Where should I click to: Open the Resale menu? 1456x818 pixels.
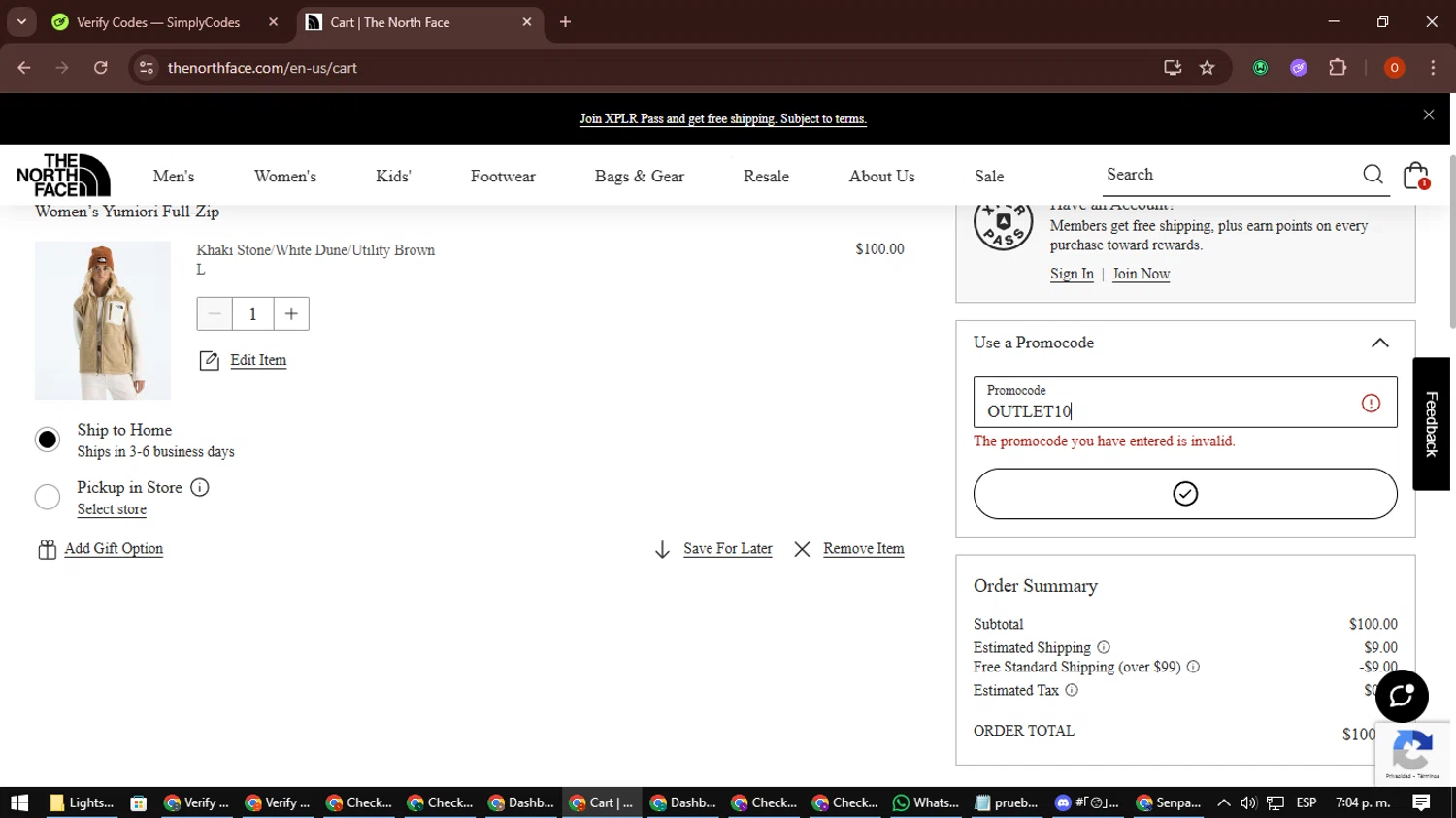coord(766,176)
